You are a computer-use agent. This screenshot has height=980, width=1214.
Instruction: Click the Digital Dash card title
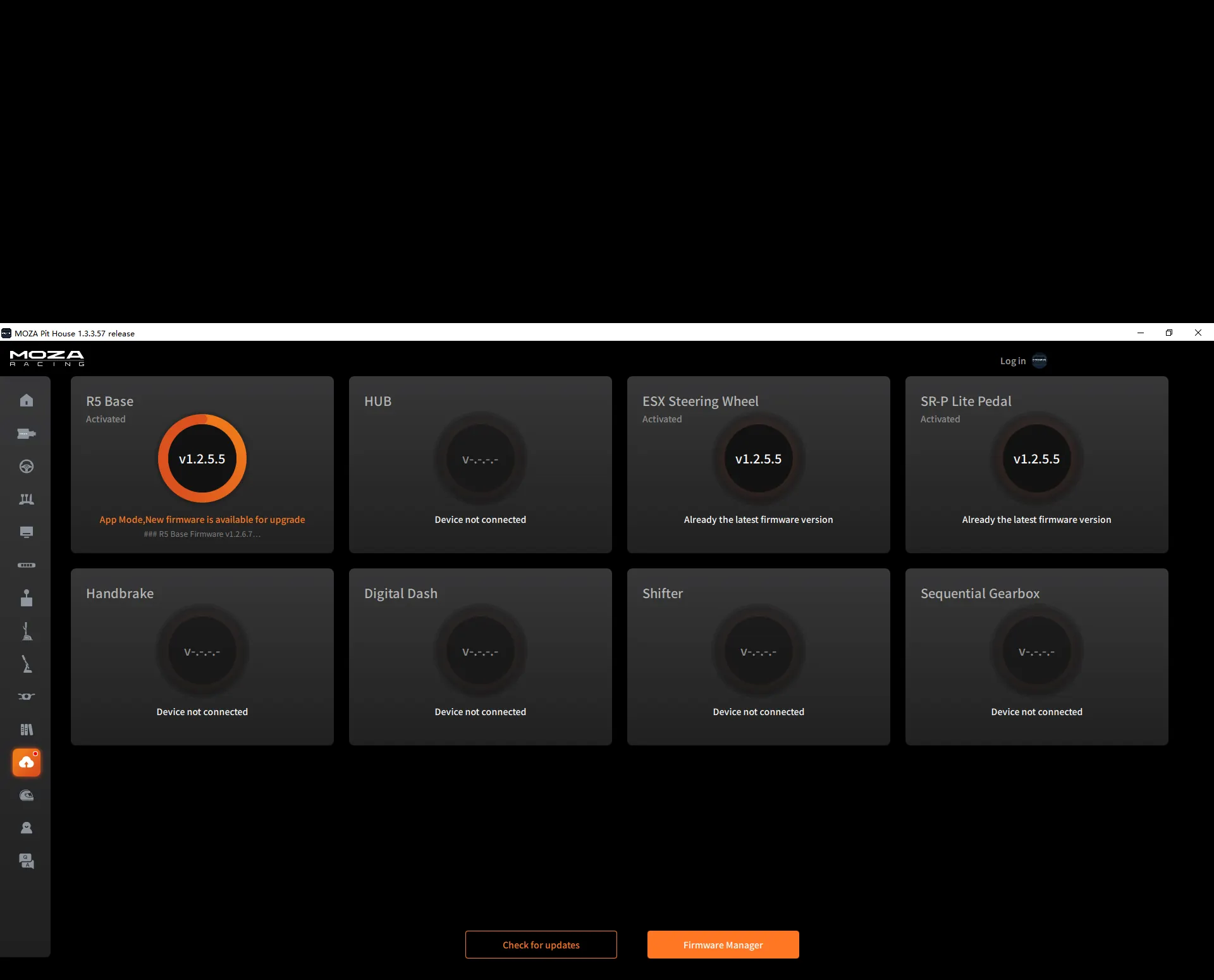tap(401, 594)
